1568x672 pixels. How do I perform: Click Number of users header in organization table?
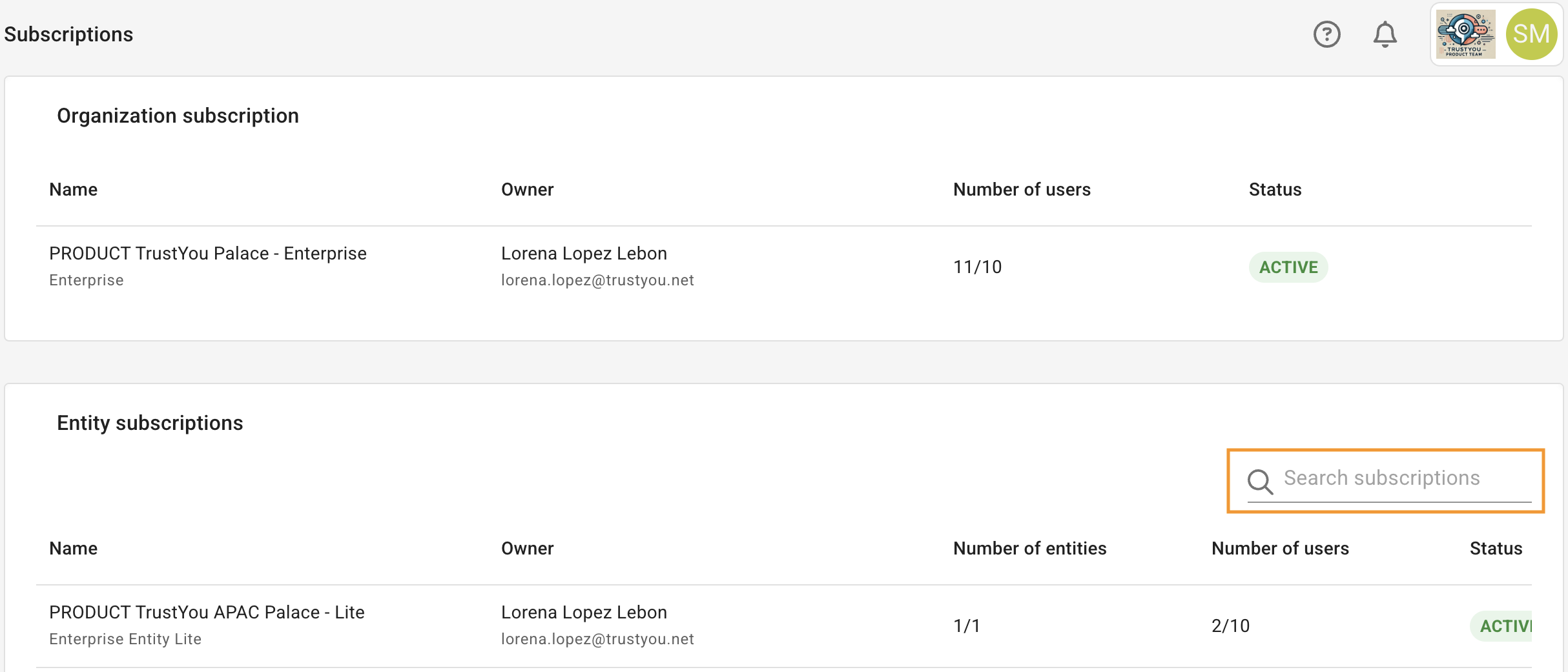[x=1022, y=190]
